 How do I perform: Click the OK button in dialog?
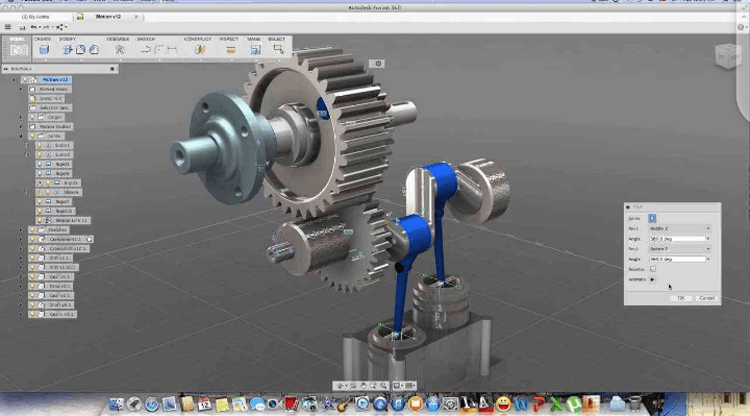tap(680, 297)
